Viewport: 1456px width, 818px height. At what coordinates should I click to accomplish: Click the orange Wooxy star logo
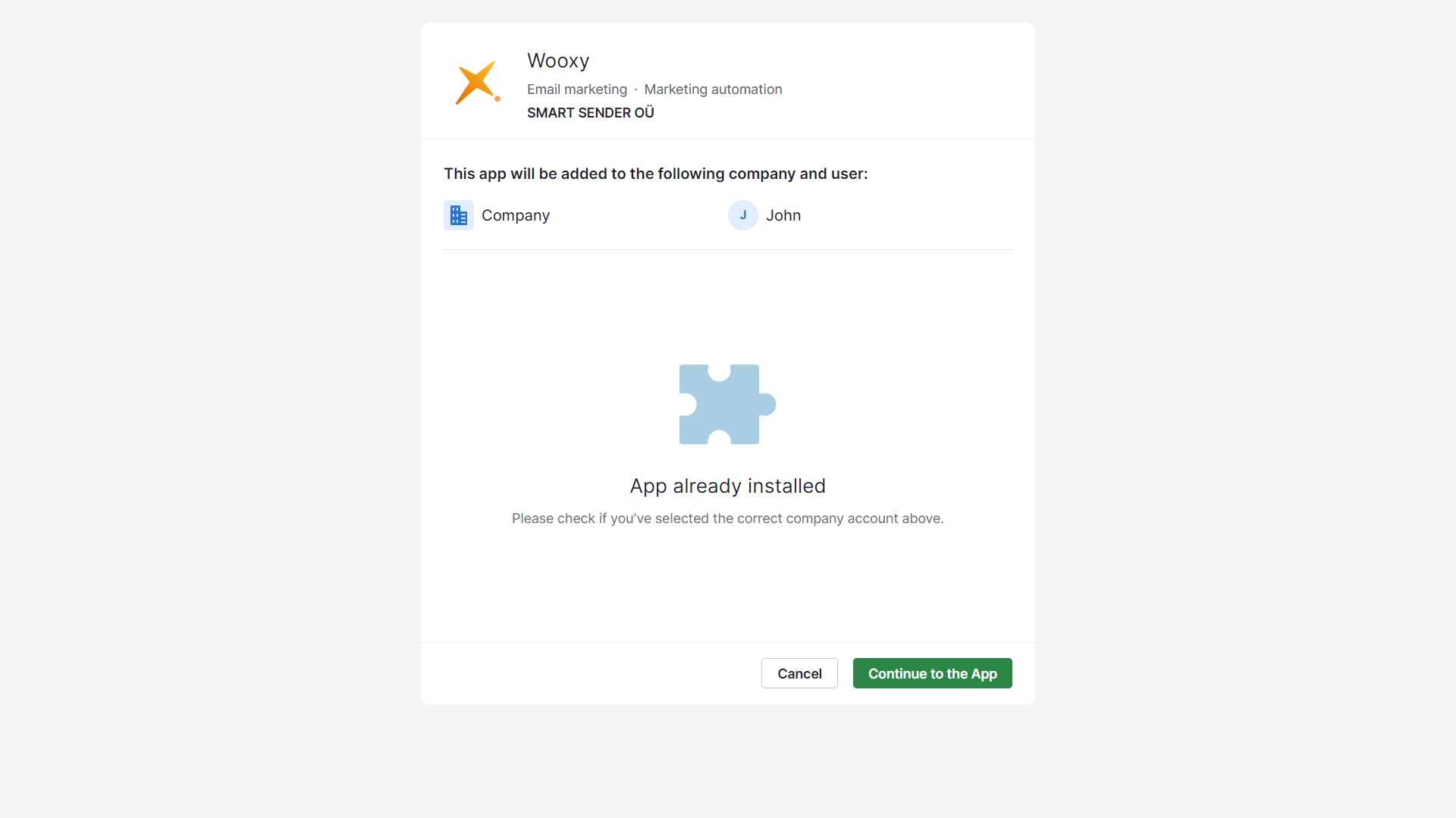(x=475, y=82)
